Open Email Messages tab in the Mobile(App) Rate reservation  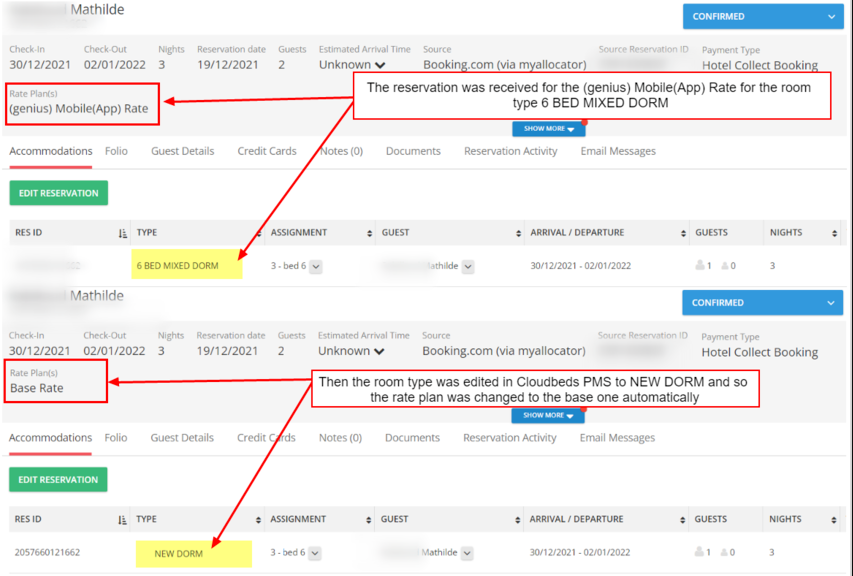[618, 151]
